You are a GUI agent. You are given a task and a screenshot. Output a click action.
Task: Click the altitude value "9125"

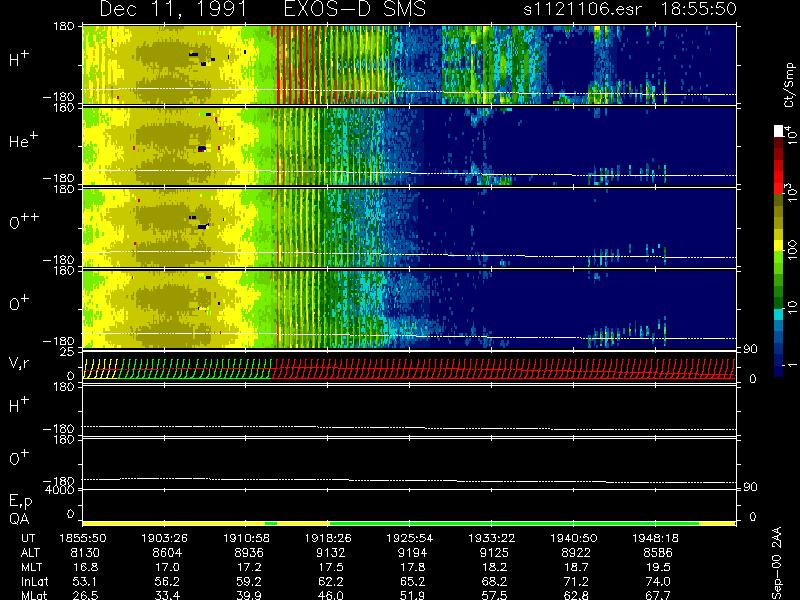[494, 553]
